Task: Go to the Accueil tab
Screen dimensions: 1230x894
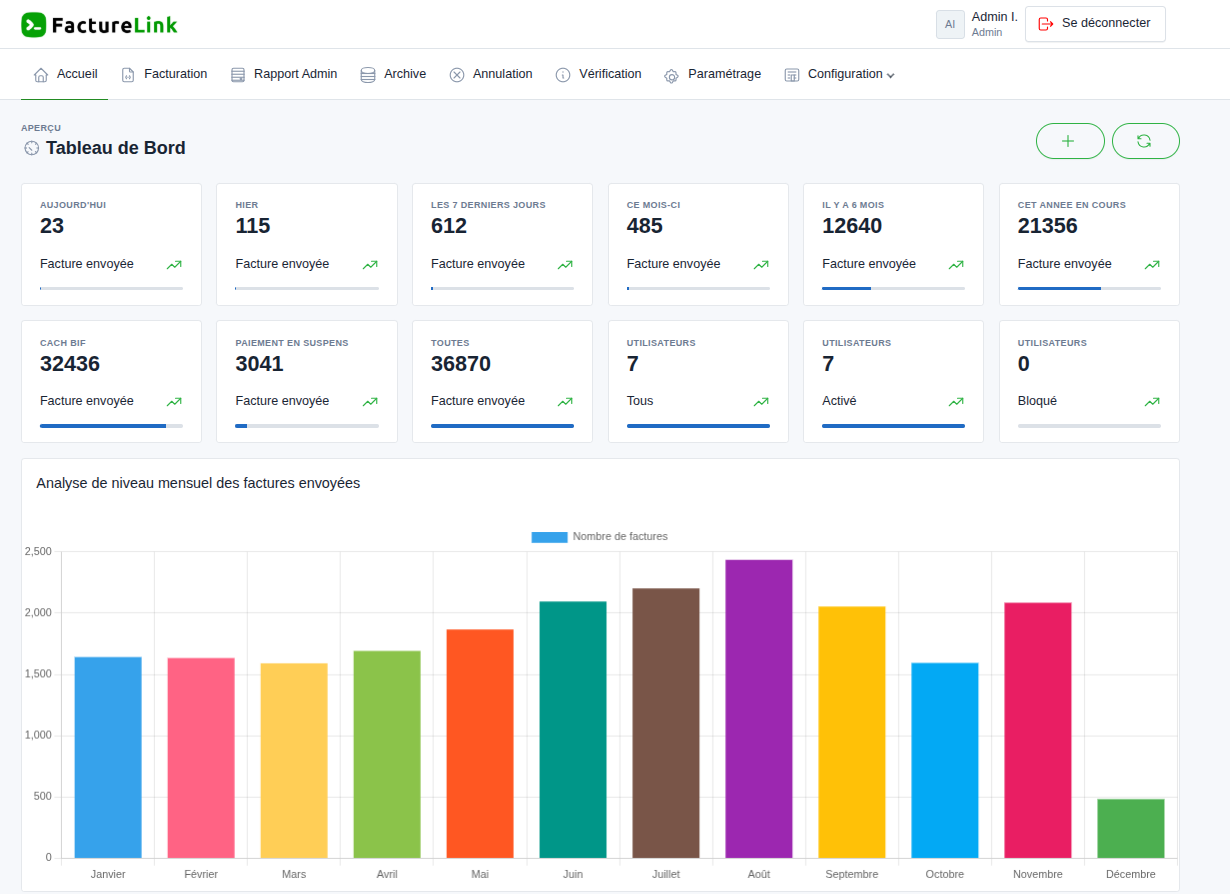Action: [65, 74]
